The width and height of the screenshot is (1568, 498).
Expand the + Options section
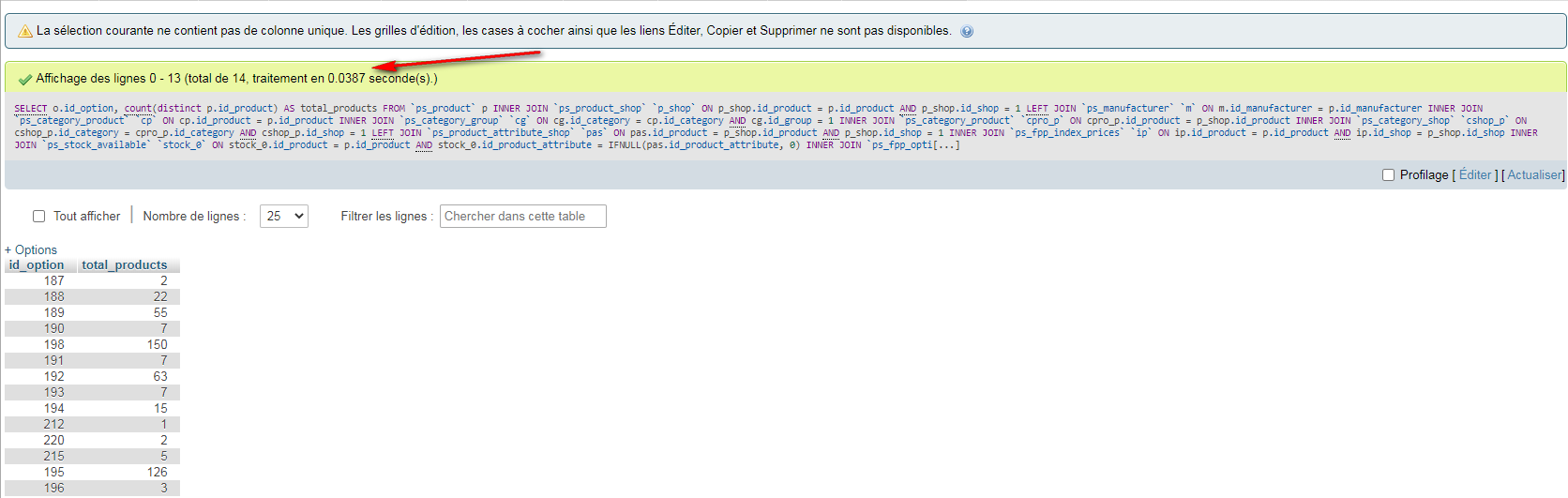31,249
